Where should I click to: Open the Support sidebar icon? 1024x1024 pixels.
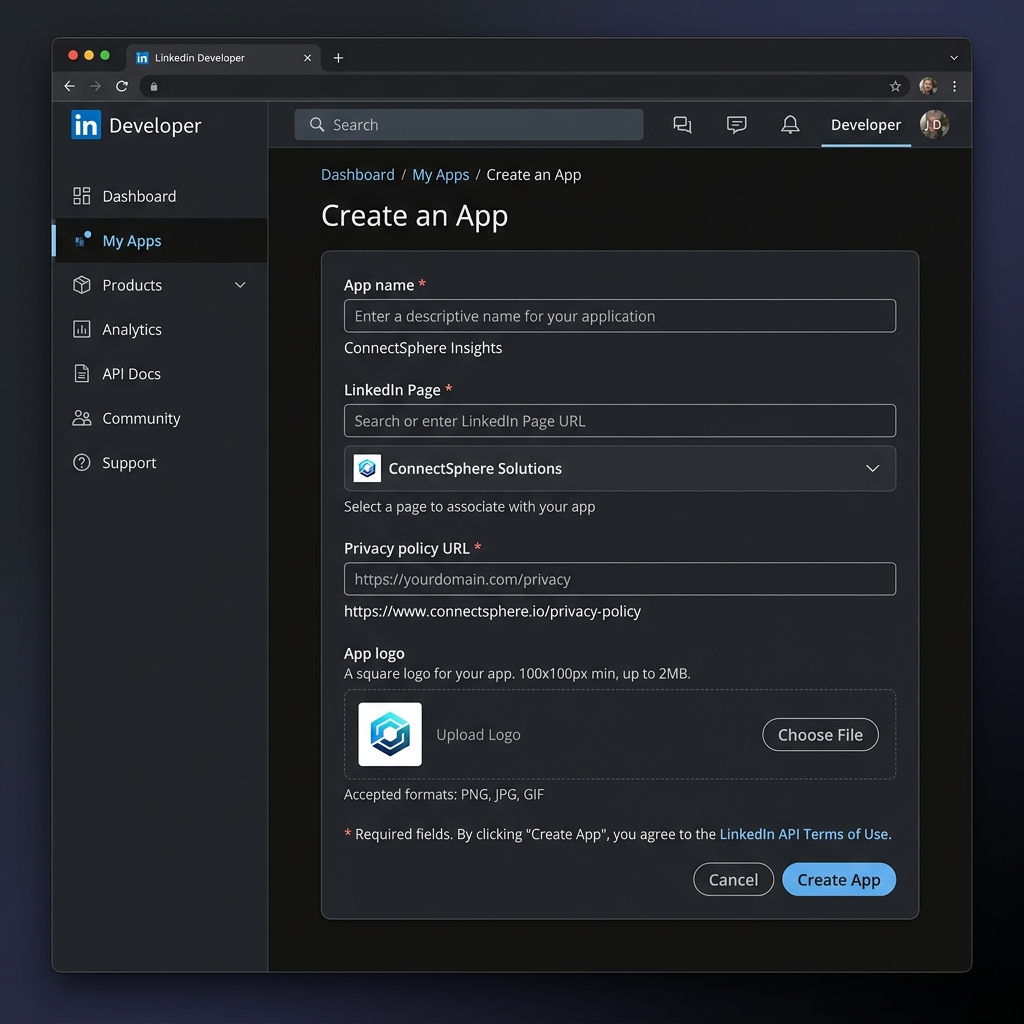(x=82, y=462)
